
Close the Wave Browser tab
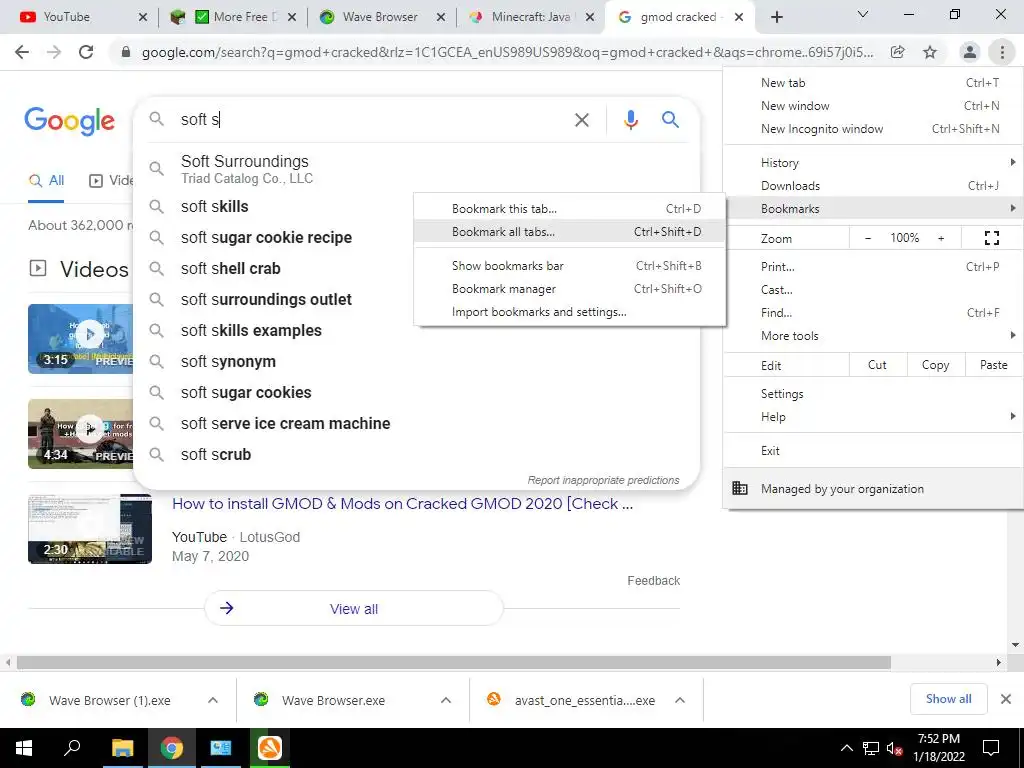(441, 17)
